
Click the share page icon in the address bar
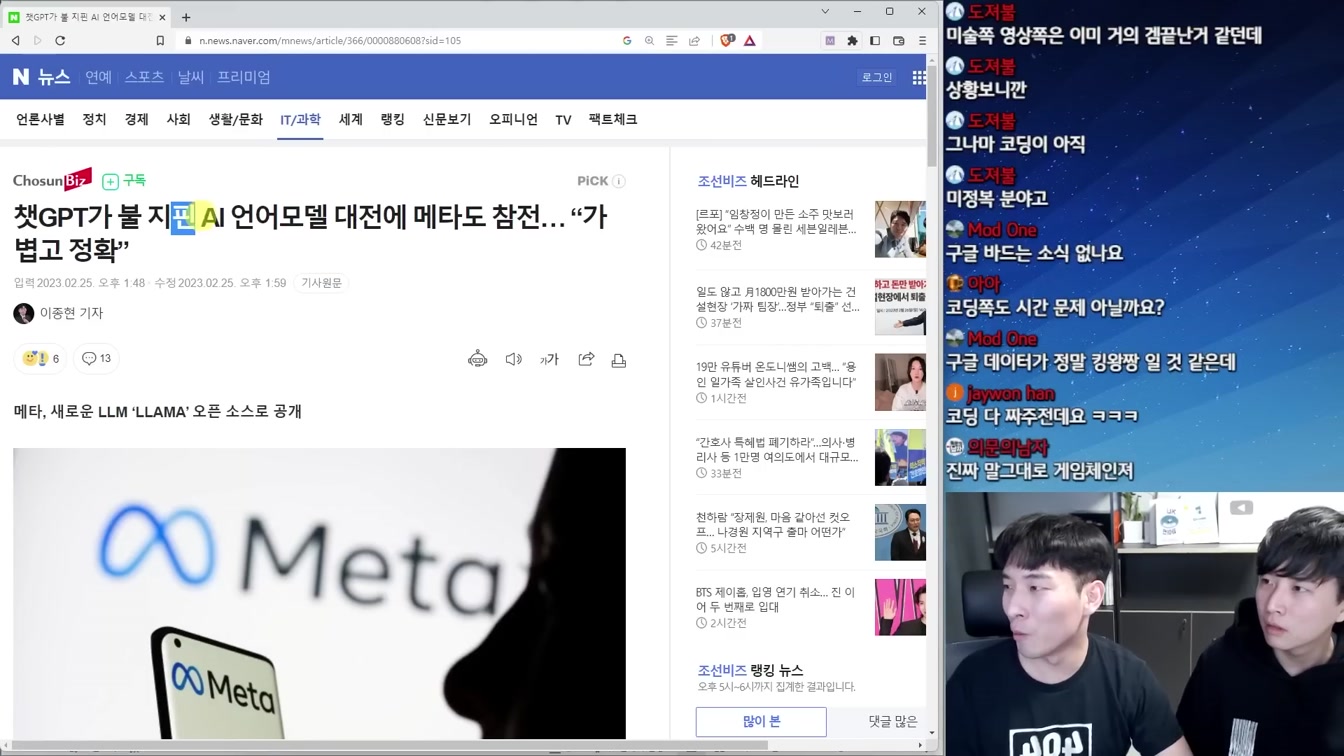click(x=694, y=41)
